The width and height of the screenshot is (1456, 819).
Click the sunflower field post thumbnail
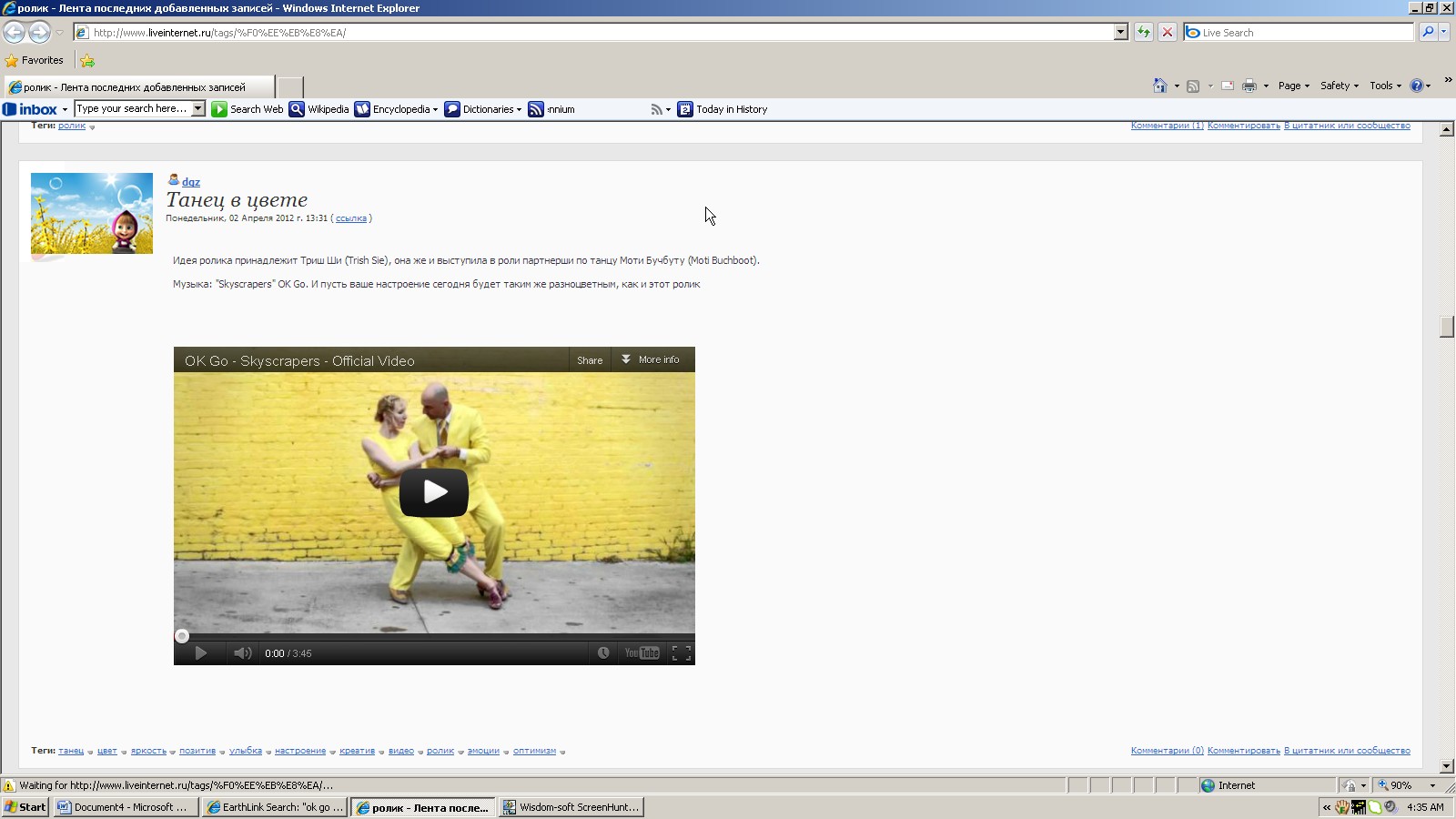[92, 213]
